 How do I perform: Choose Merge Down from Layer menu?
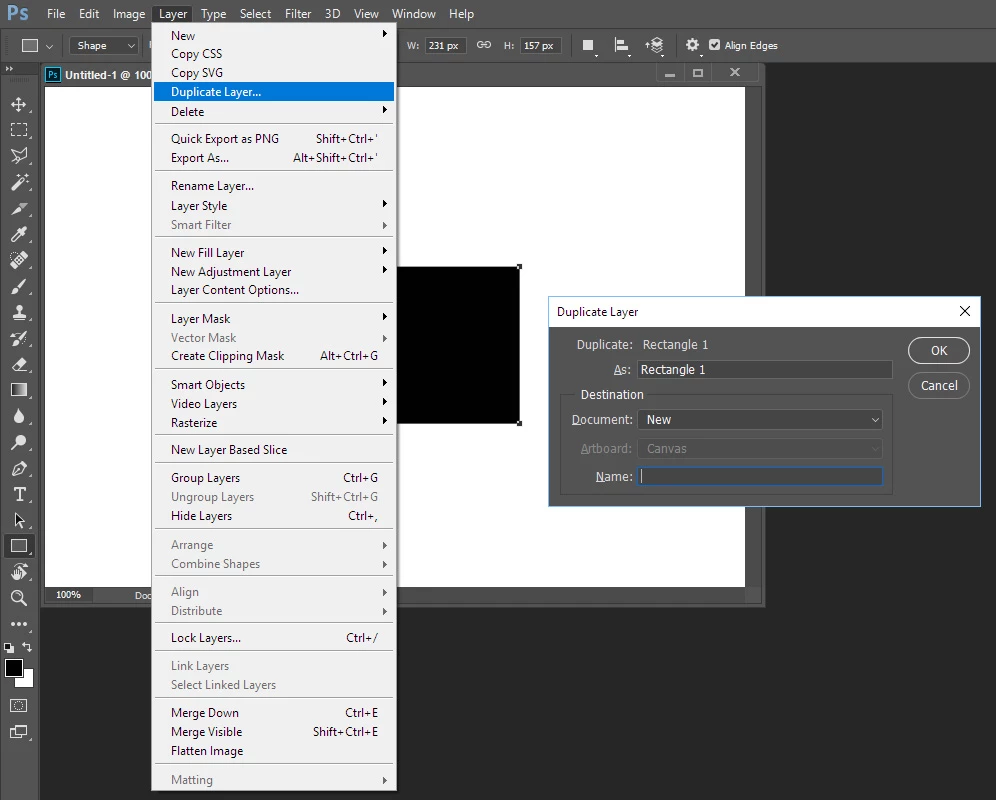pos(274,712)
